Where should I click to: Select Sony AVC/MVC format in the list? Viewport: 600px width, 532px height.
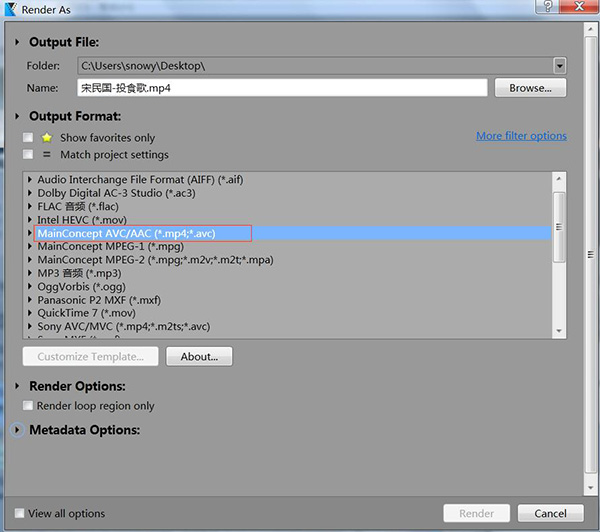(x=123, y=326)
